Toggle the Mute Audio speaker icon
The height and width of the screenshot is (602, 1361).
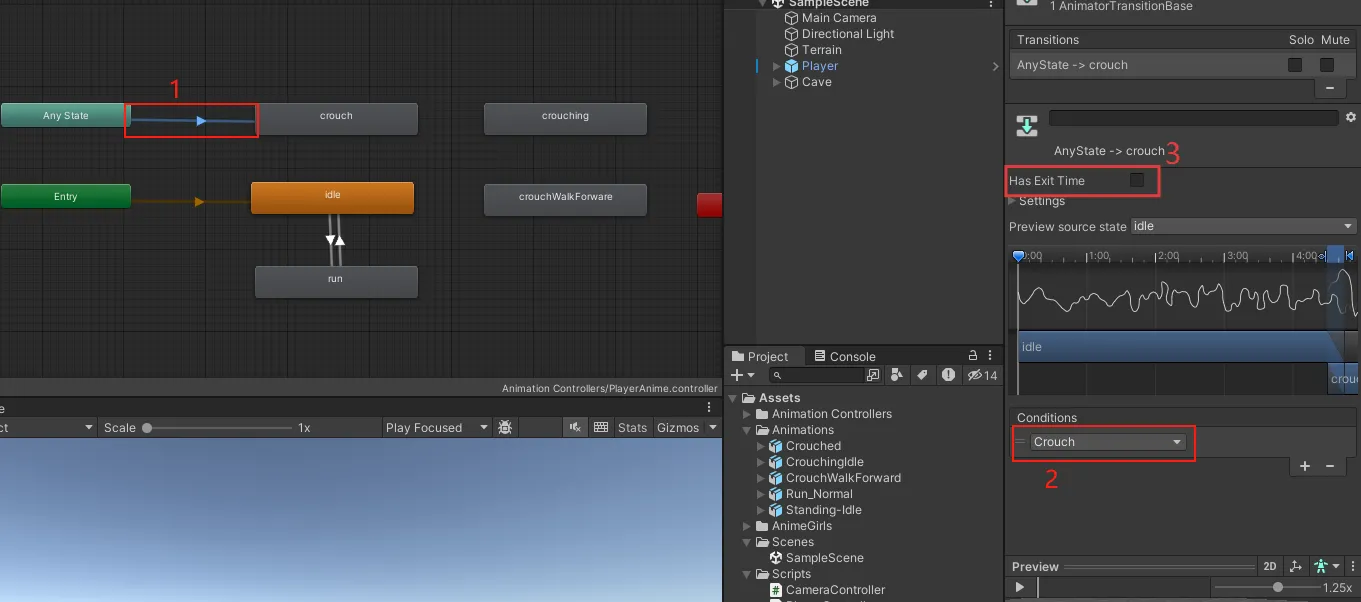tap(575, 427)
